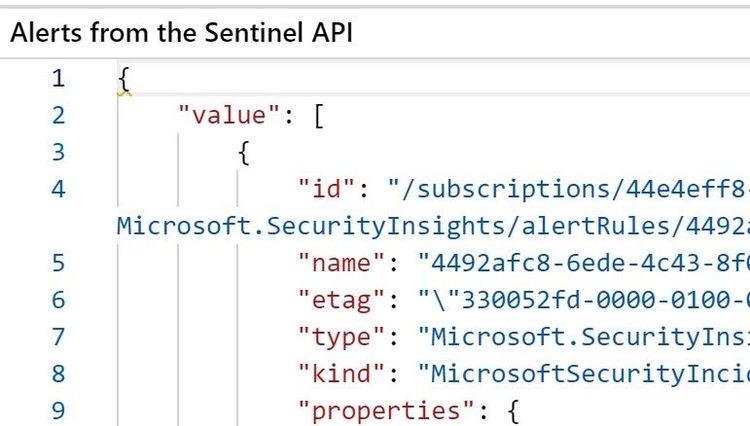Click line number 1 in gutter
Image resolution: width=750 pixels, height=426 pixels.
pos(58,78)
